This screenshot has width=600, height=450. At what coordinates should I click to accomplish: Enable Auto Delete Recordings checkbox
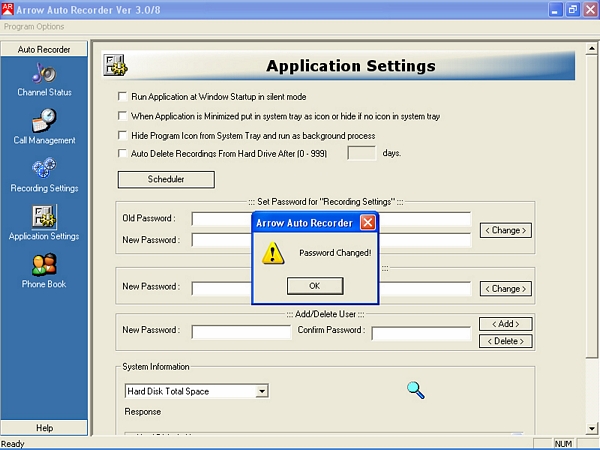pyautogui.click(x=122, y=153)
